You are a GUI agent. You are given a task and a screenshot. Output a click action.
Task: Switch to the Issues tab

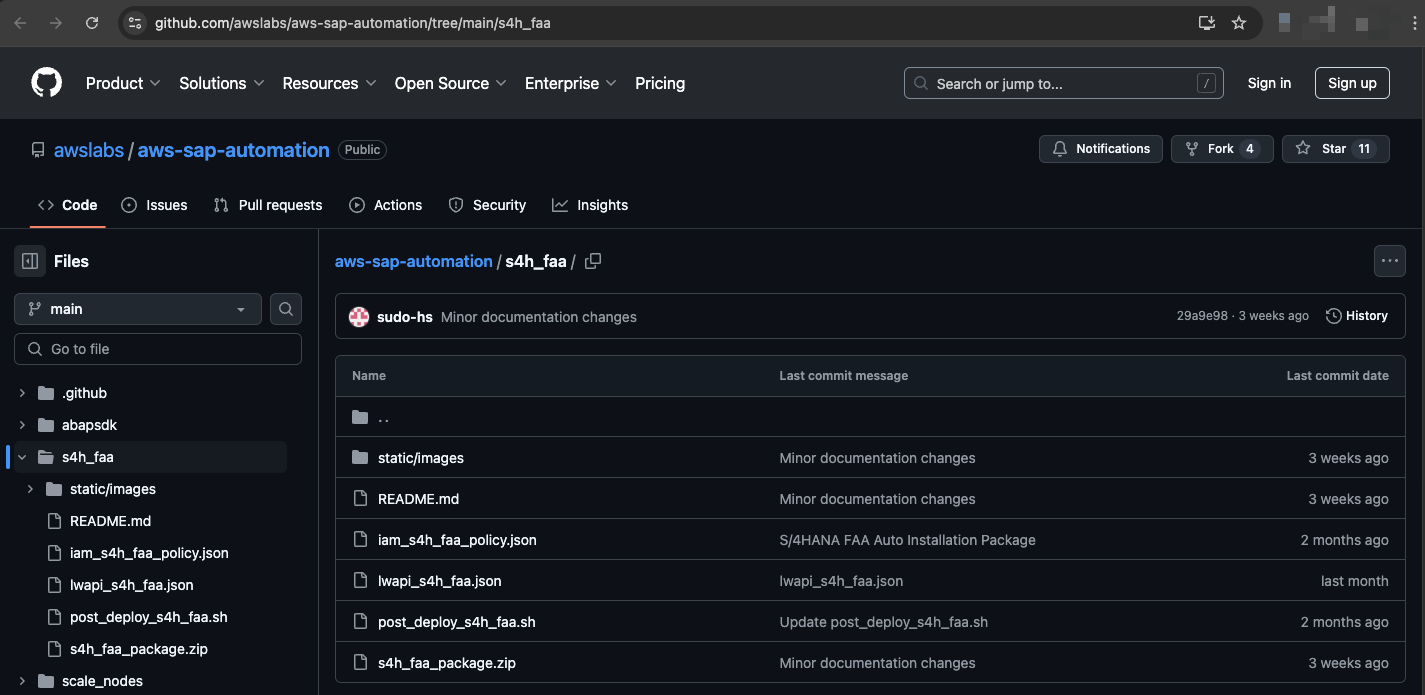[154, 205]
